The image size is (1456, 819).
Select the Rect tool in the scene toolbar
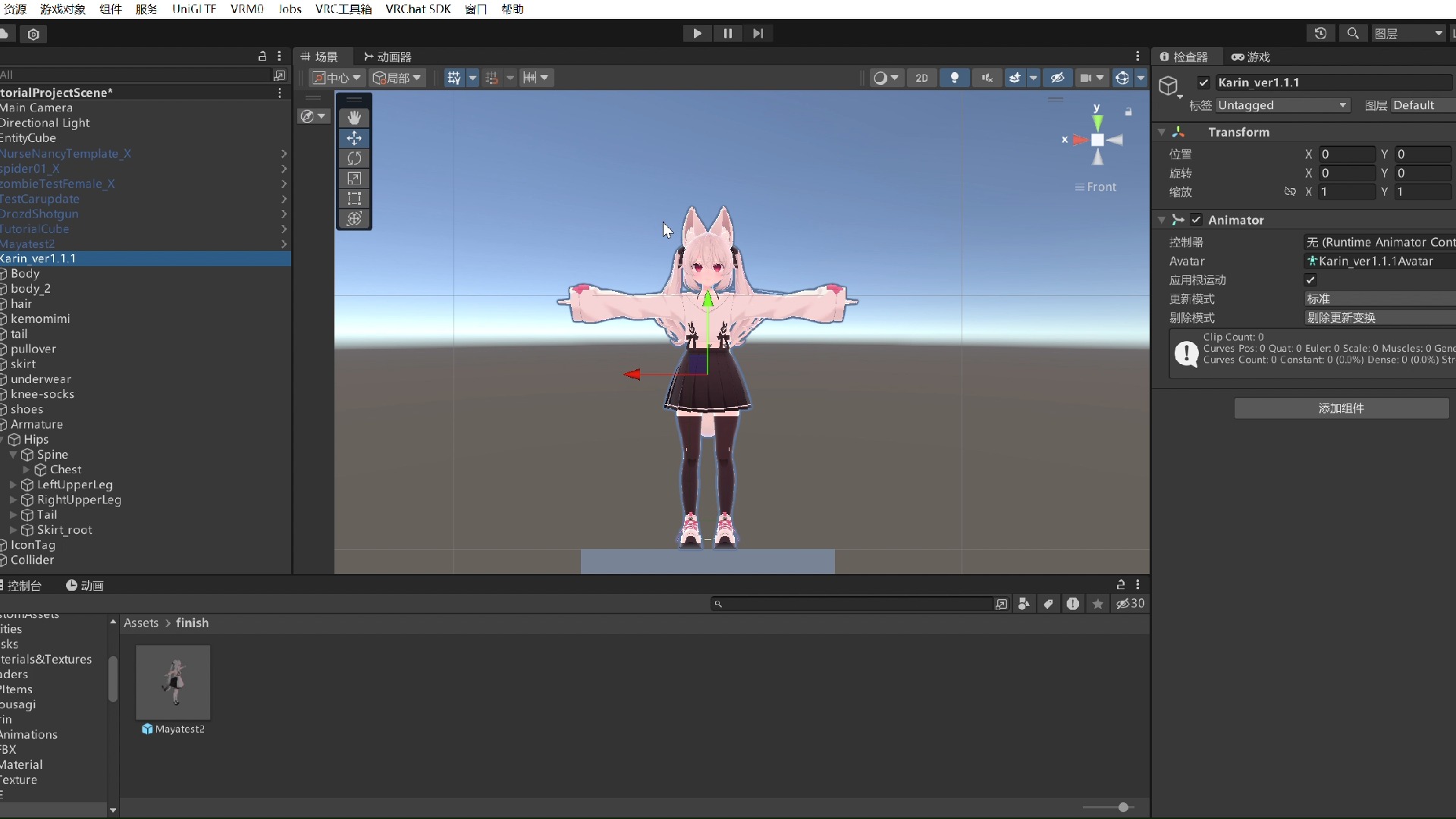[354, 199]
